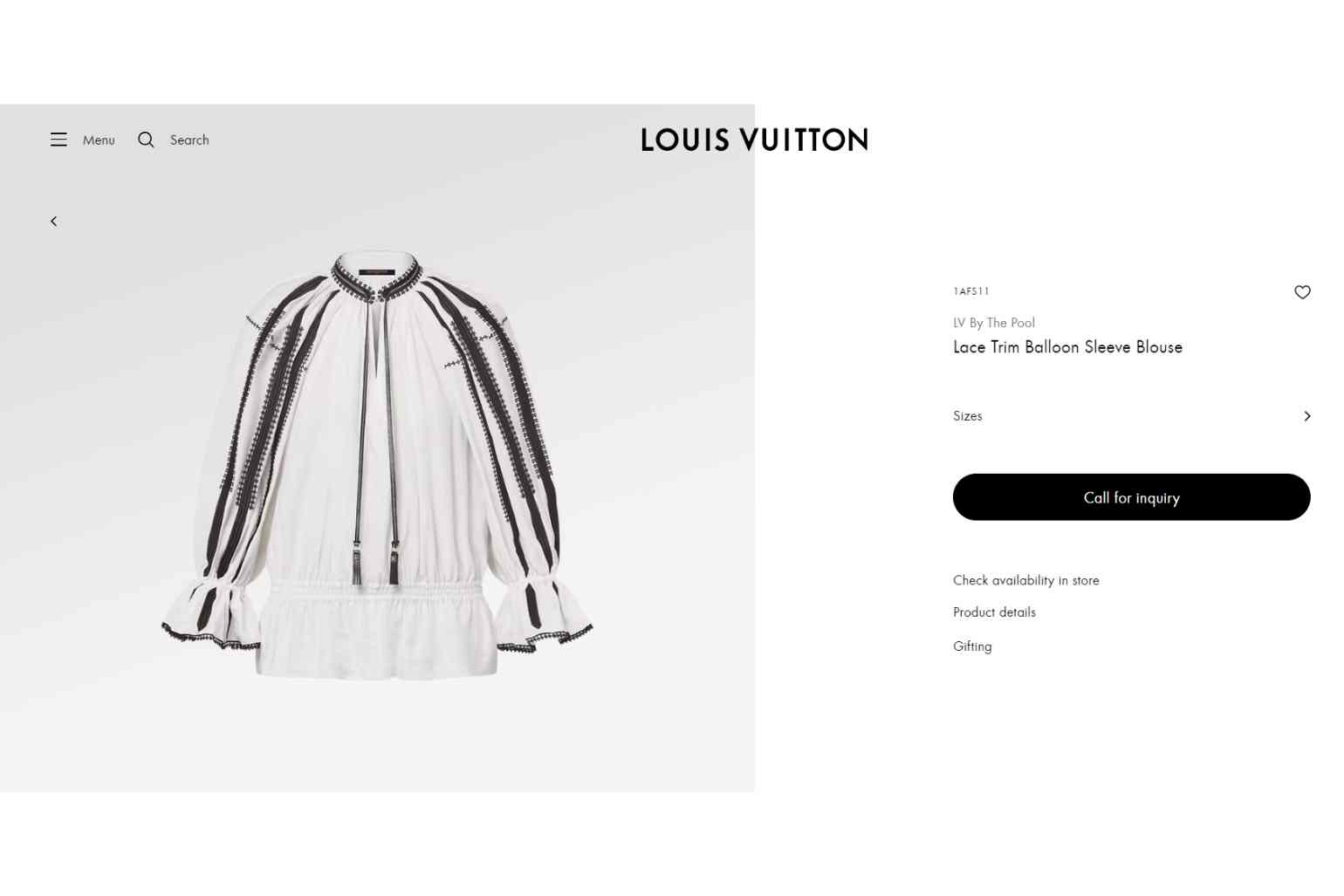Open the Sizes selector row label
The height and width of the screenshot is (896, 1344).
(967, 416)
